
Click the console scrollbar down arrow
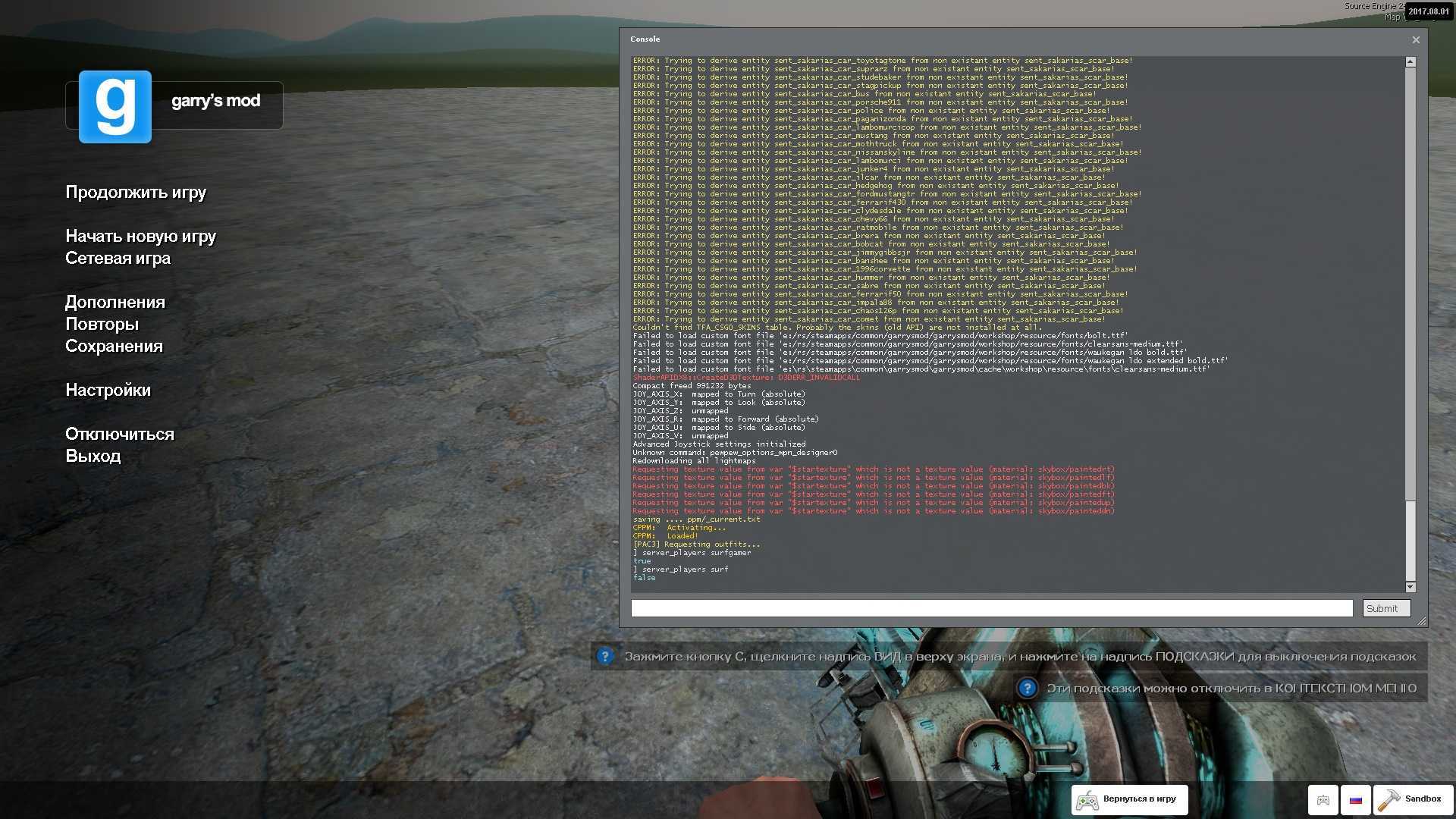tap(1410, 587)
